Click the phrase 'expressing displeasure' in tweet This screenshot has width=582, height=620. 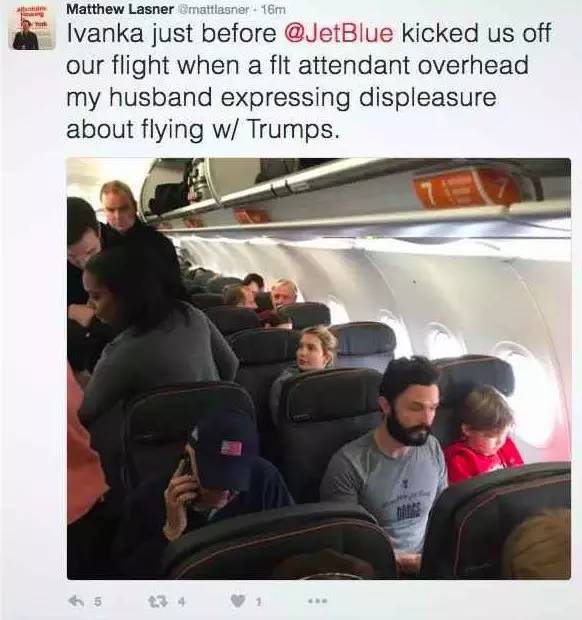(x=358, y=97)
